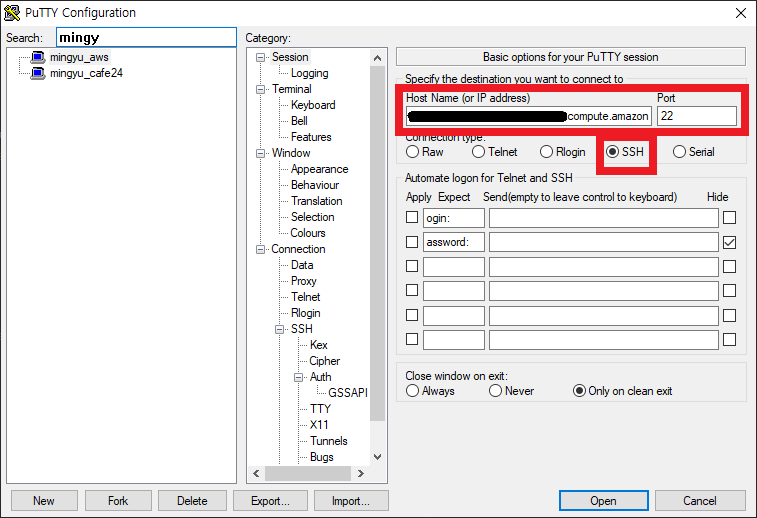Open the Data category

pos(302,265)
